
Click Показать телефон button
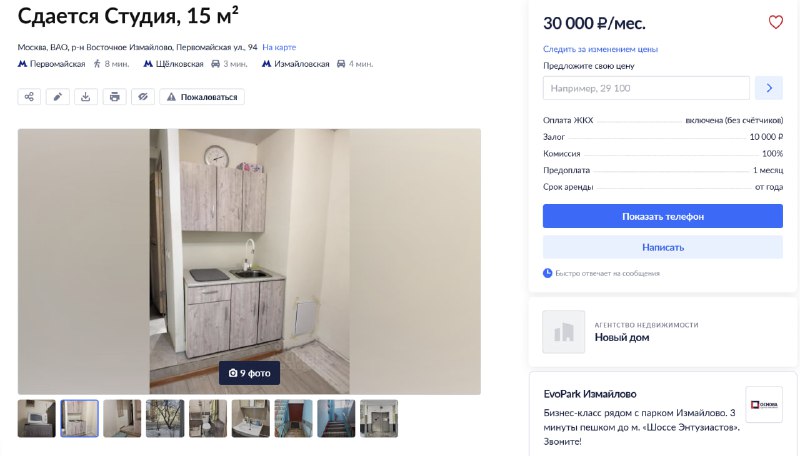[663, 216]
